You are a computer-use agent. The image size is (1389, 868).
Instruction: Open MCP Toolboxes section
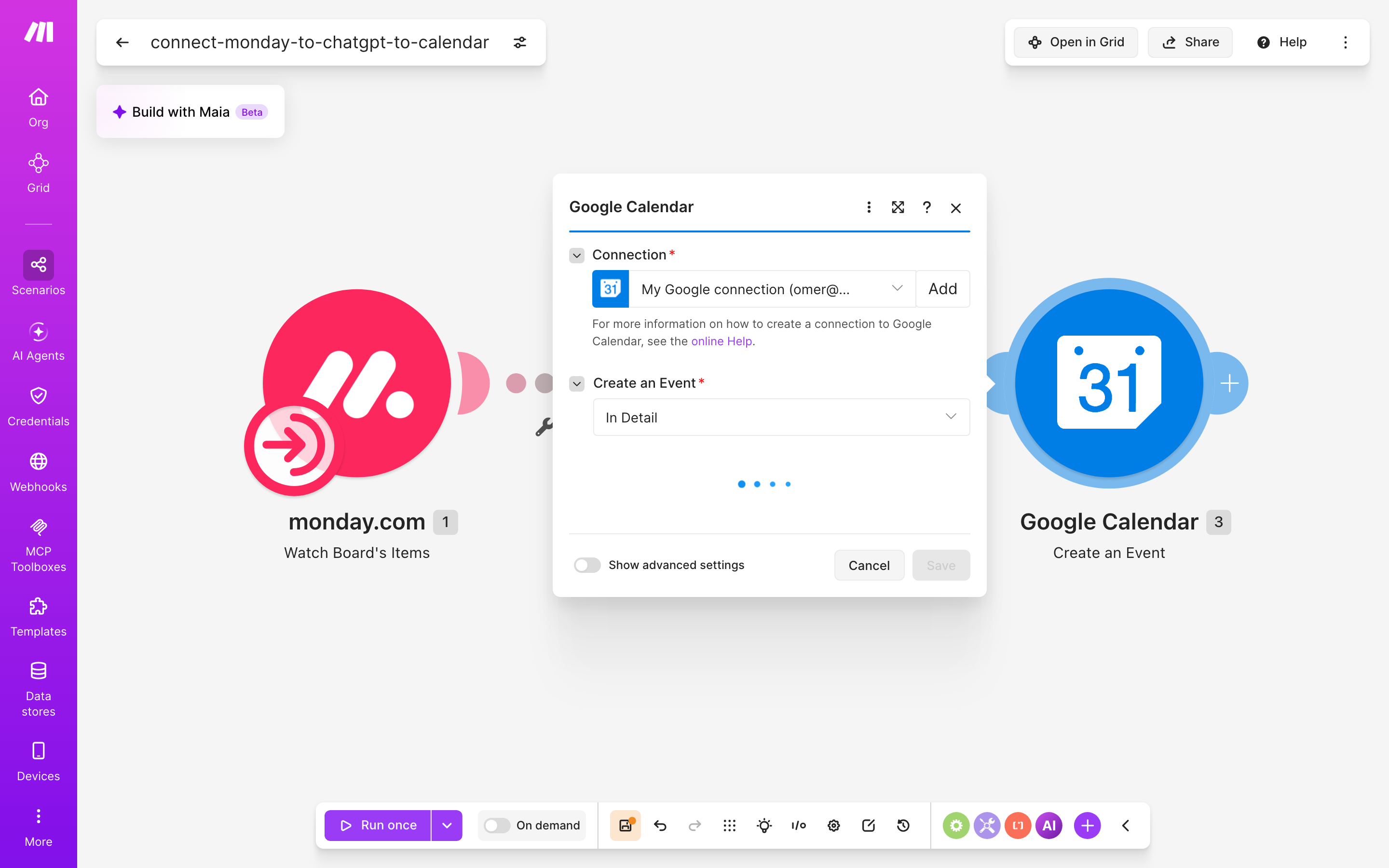(39, 545)
